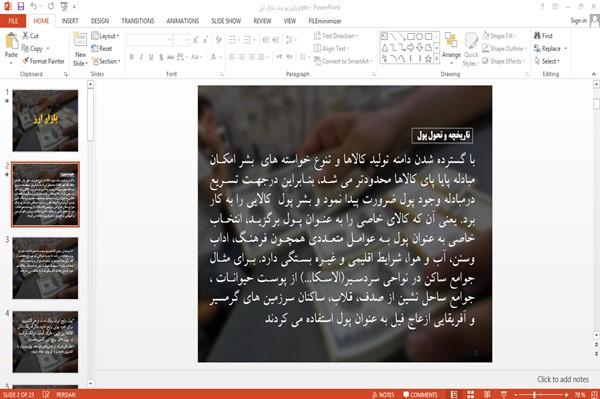The width and height of the screenshot is (600, 399).
Task: Select slide 4 thumbnail
Action: coord(45,342)
